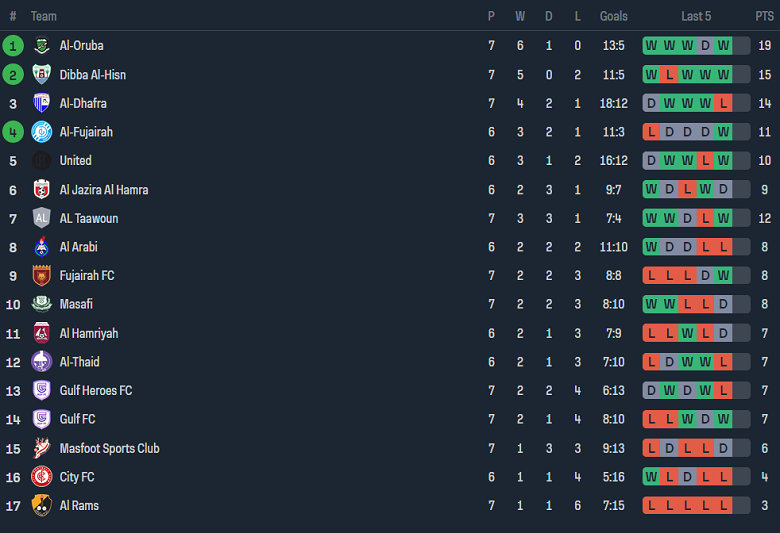Open the AL Taawoun team page
Viewport: 780px width, 533px height.
click(88, 218)
